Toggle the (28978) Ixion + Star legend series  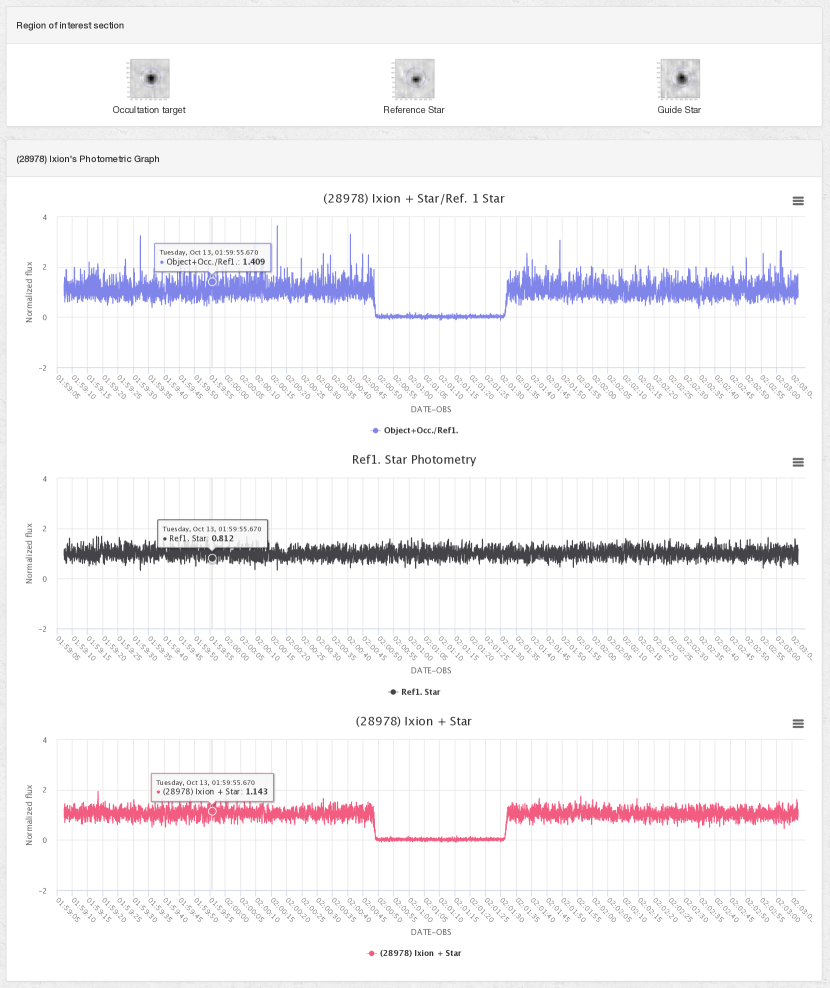coord(414,953)
